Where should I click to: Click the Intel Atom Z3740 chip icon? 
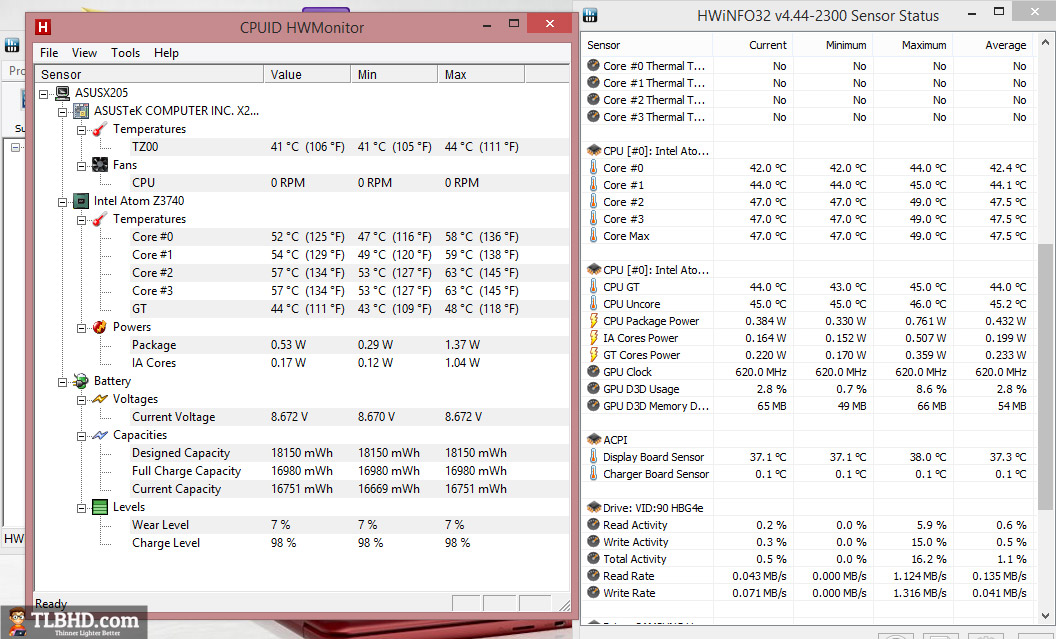pos(81,201)
